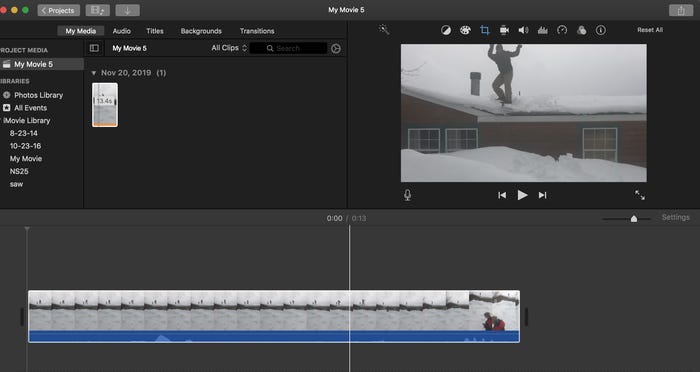Click the voiceover microphone icon

407,195
